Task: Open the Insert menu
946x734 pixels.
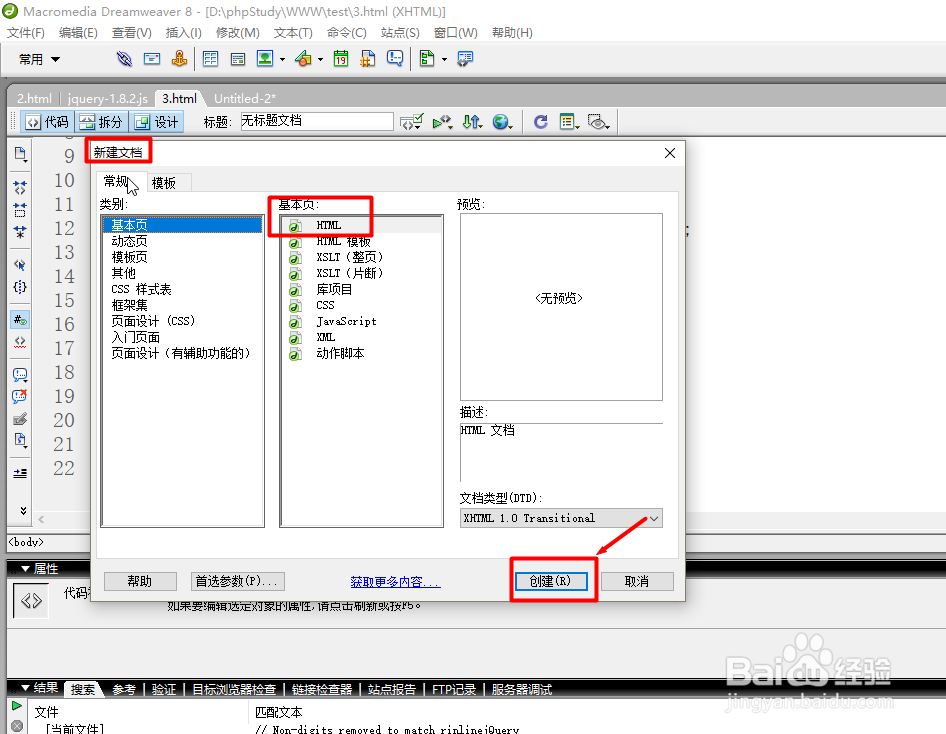Action: click(x=183, y=33)
